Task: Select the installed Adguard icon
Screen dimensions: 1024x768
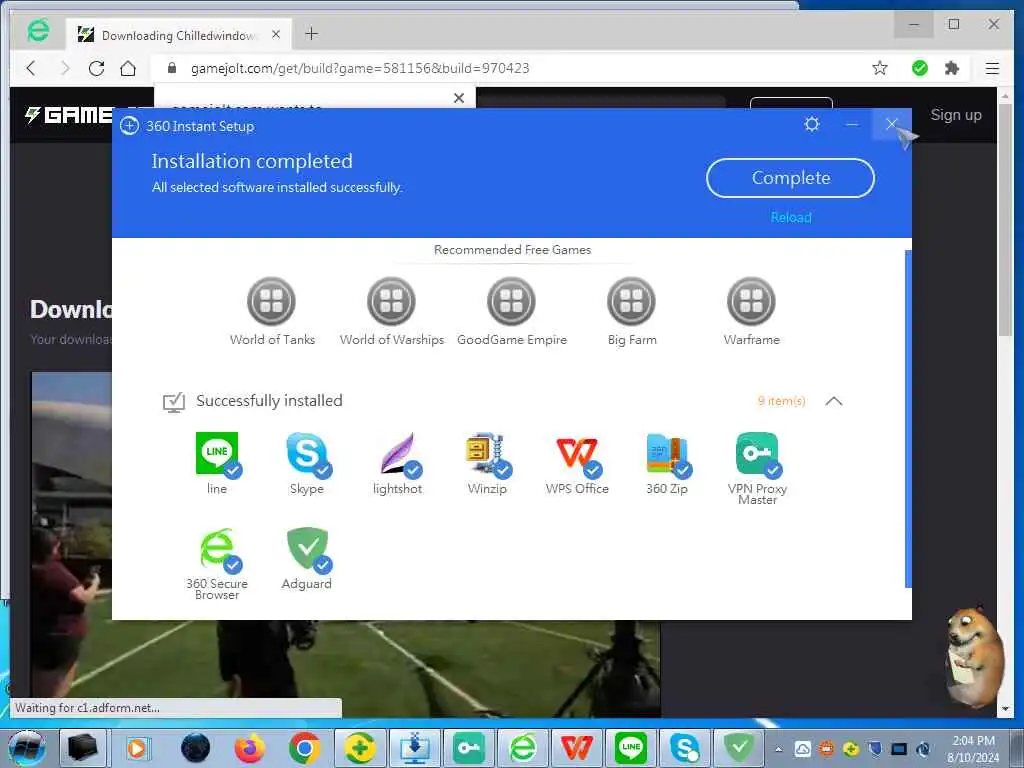Action: point(308,549)
